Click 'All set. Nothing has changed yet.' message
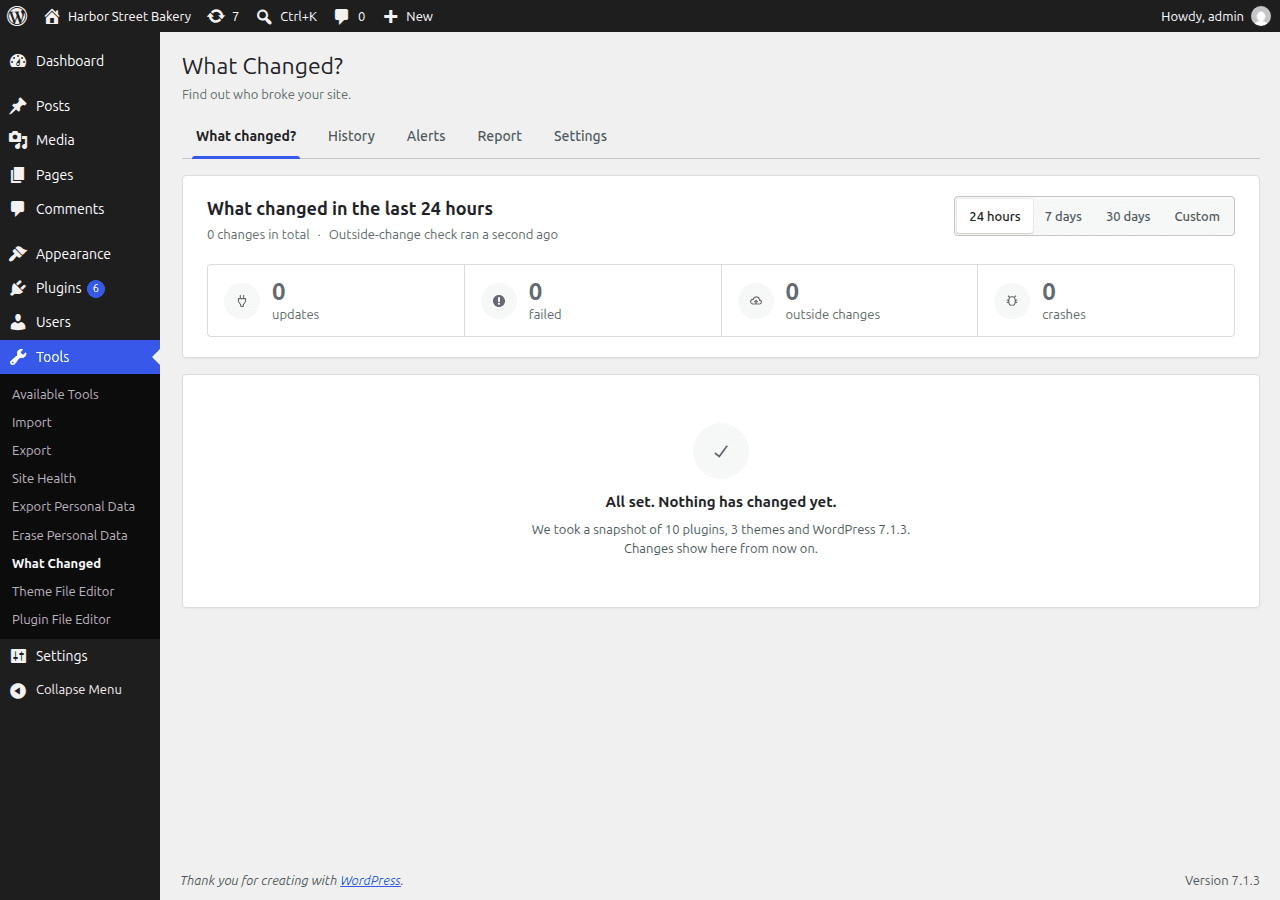1280x900 pixels. (x=721, y=502)
